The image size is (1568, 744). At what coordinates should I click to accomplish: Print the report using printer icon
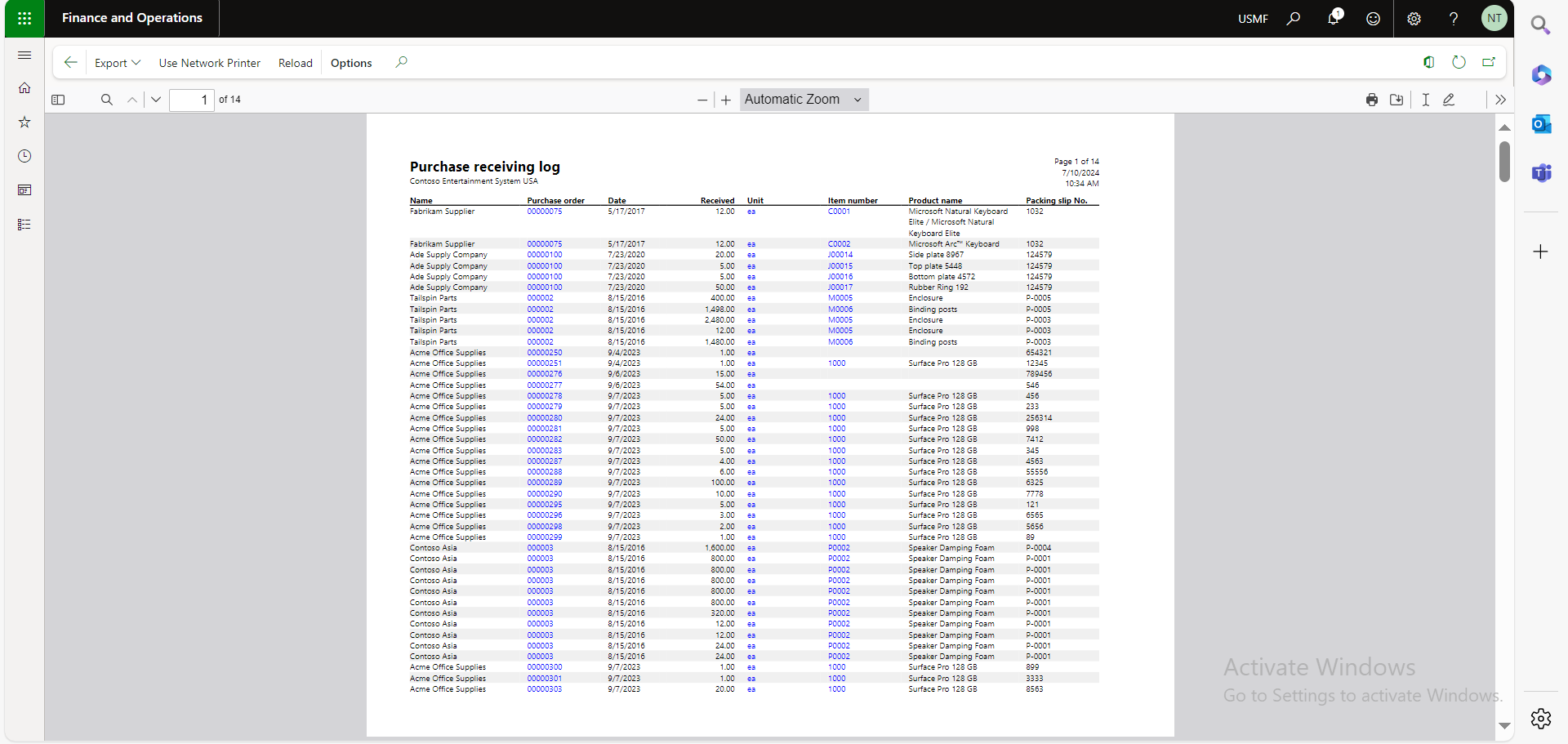[x=1372, y=100]
